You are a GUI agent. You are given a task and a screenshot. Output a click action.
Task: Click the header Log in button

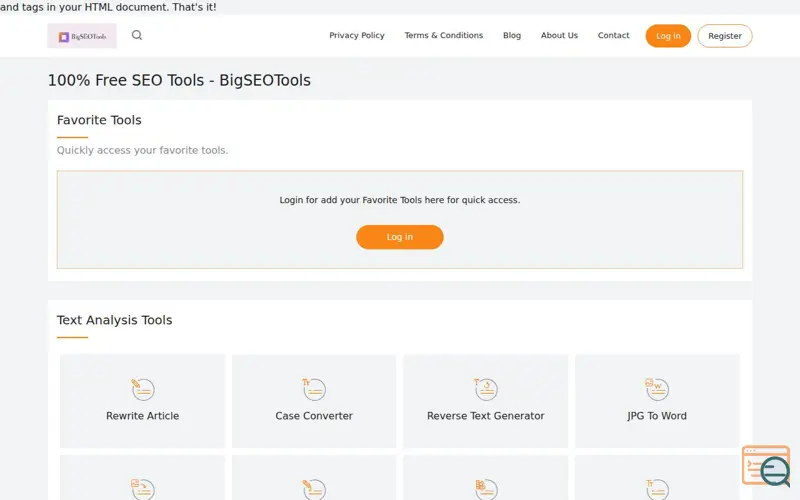[668, 36]
